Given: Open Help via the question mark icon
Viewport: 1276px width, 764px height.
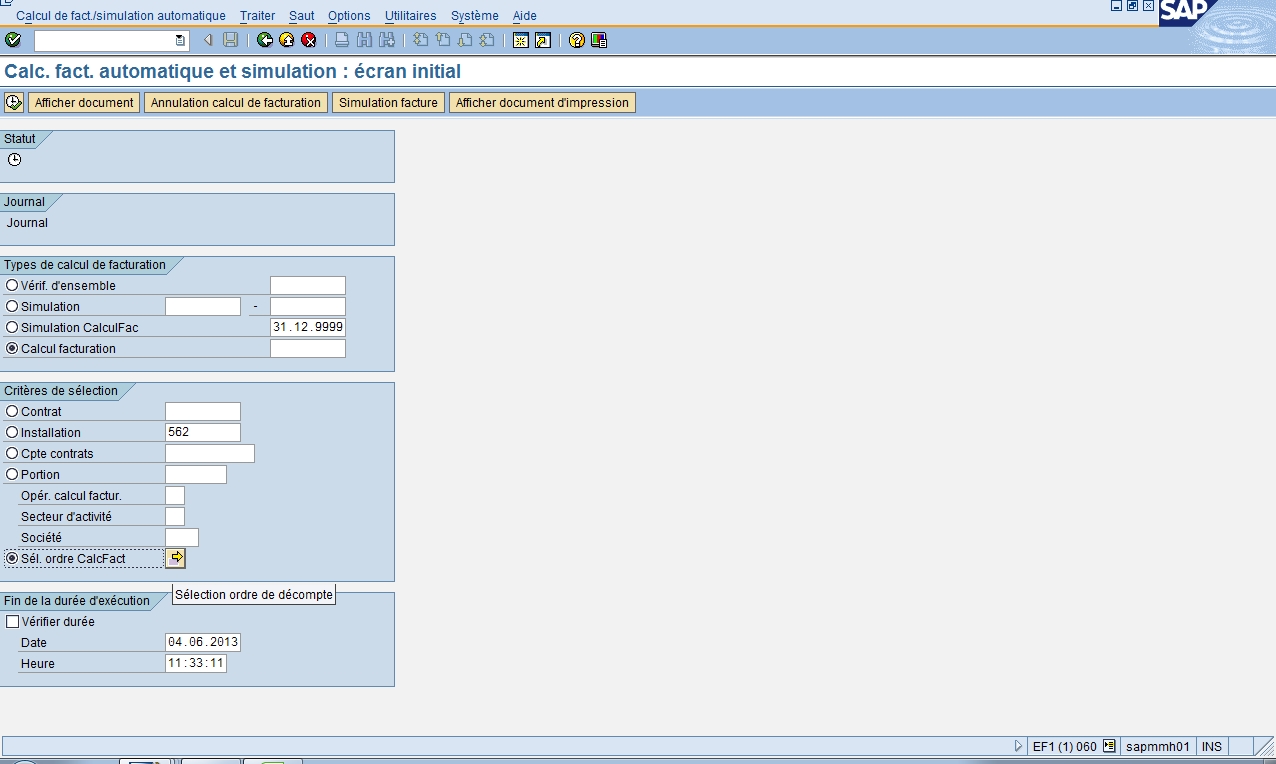Looking at the screenshot, I should point(577,40).
